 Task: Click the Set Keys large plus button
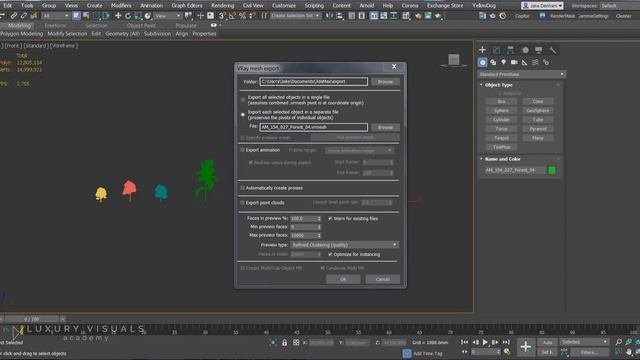pos(526,347)
